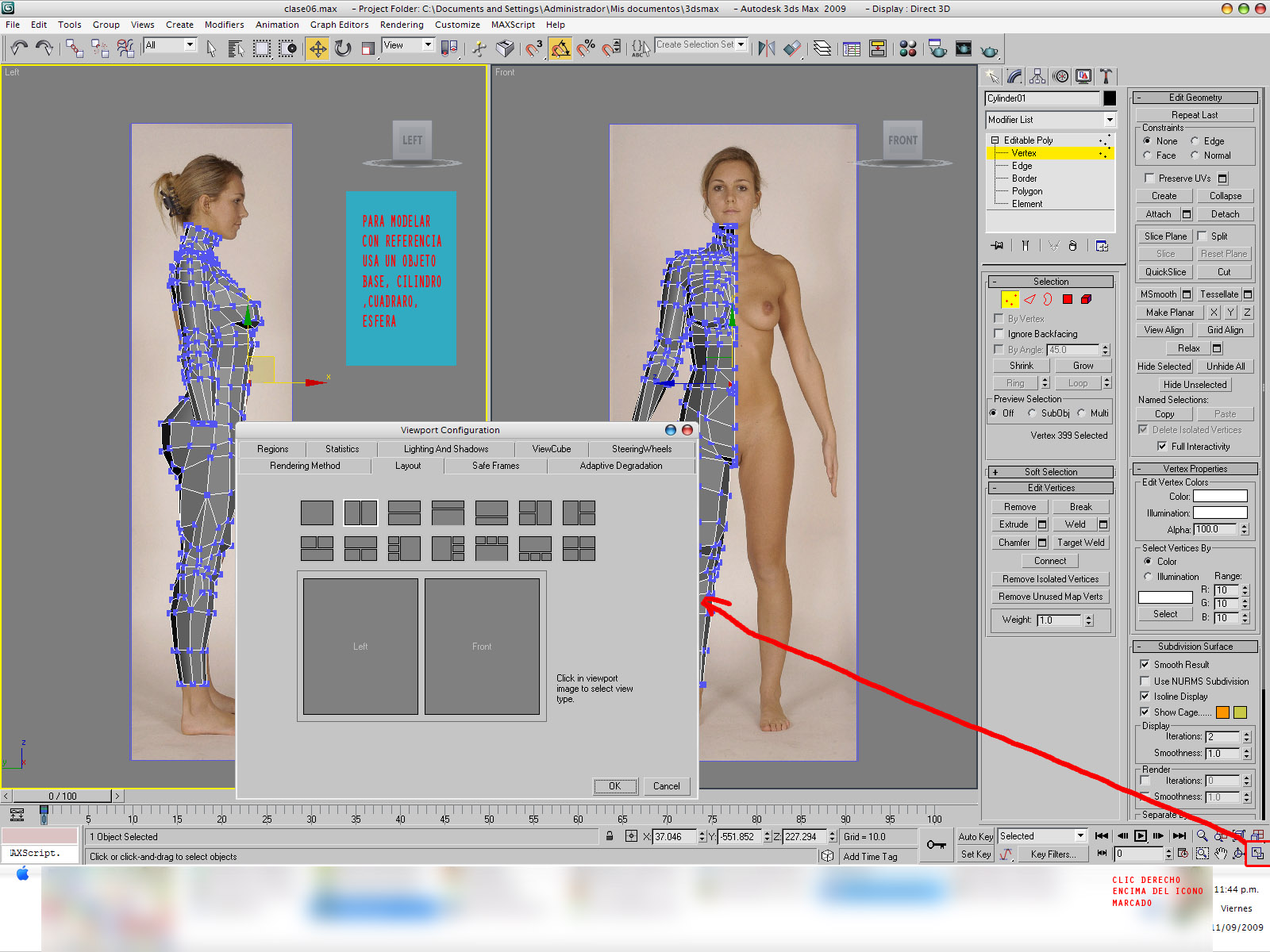The image size is (1270, 952).
Task: Click the black object color swatch
Action: 1110,98
